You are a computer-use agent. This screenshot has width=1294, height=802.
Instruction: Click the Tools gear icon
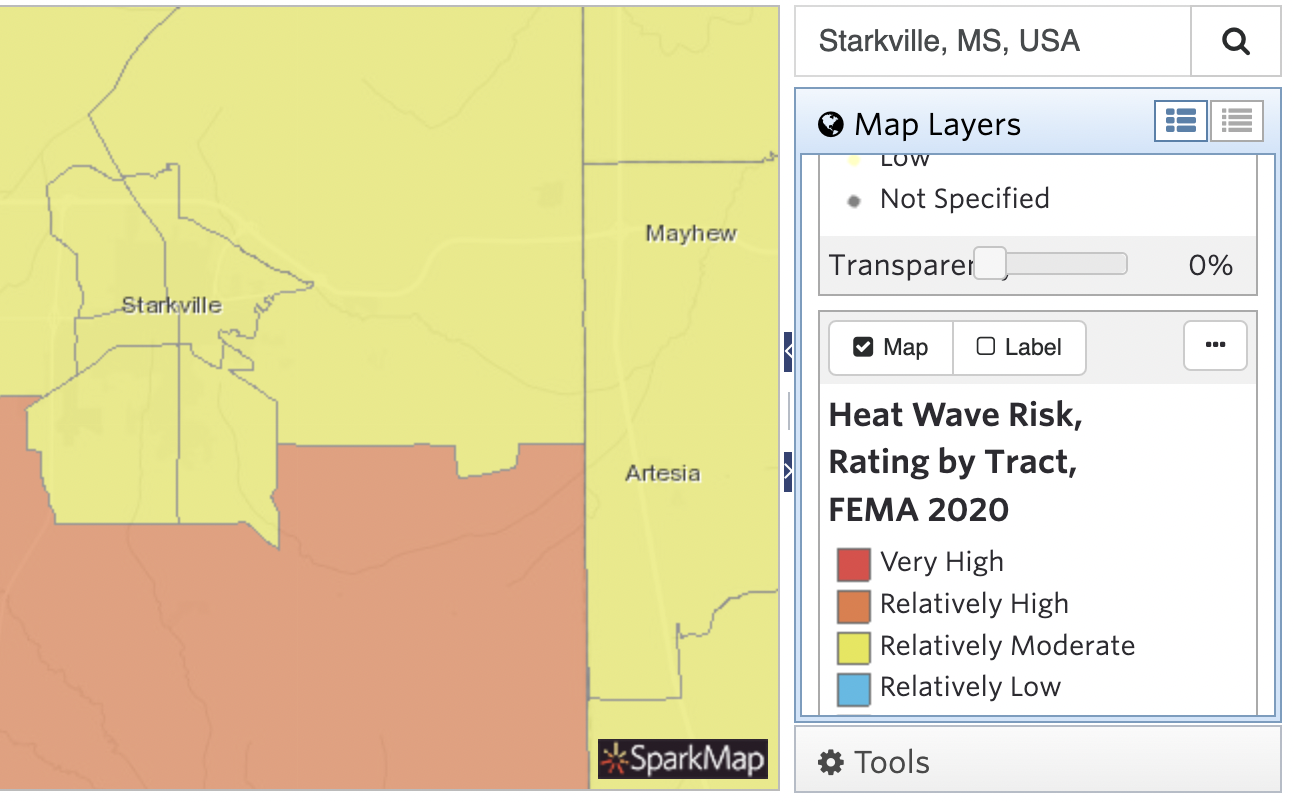point(830,763)
